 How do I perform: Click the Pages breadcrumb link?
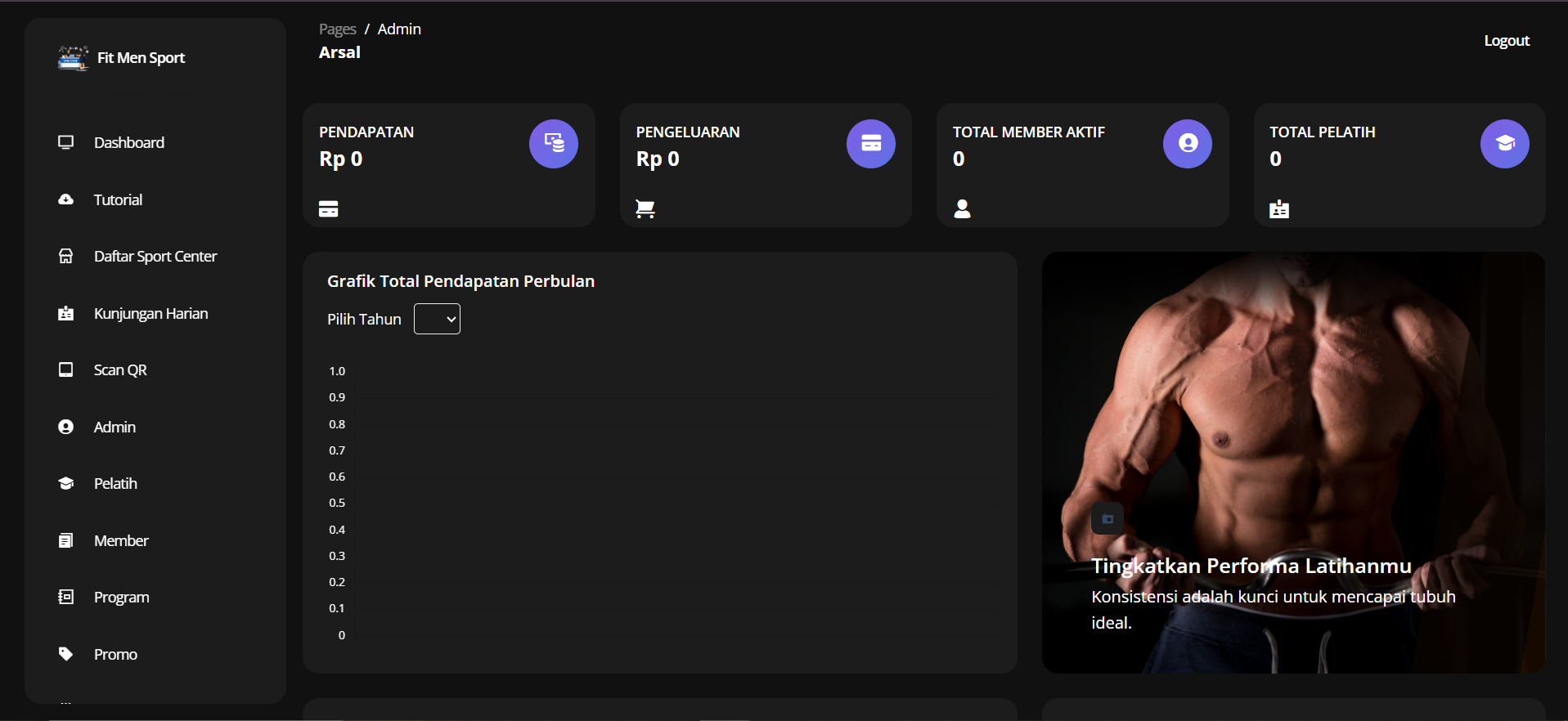337,29
